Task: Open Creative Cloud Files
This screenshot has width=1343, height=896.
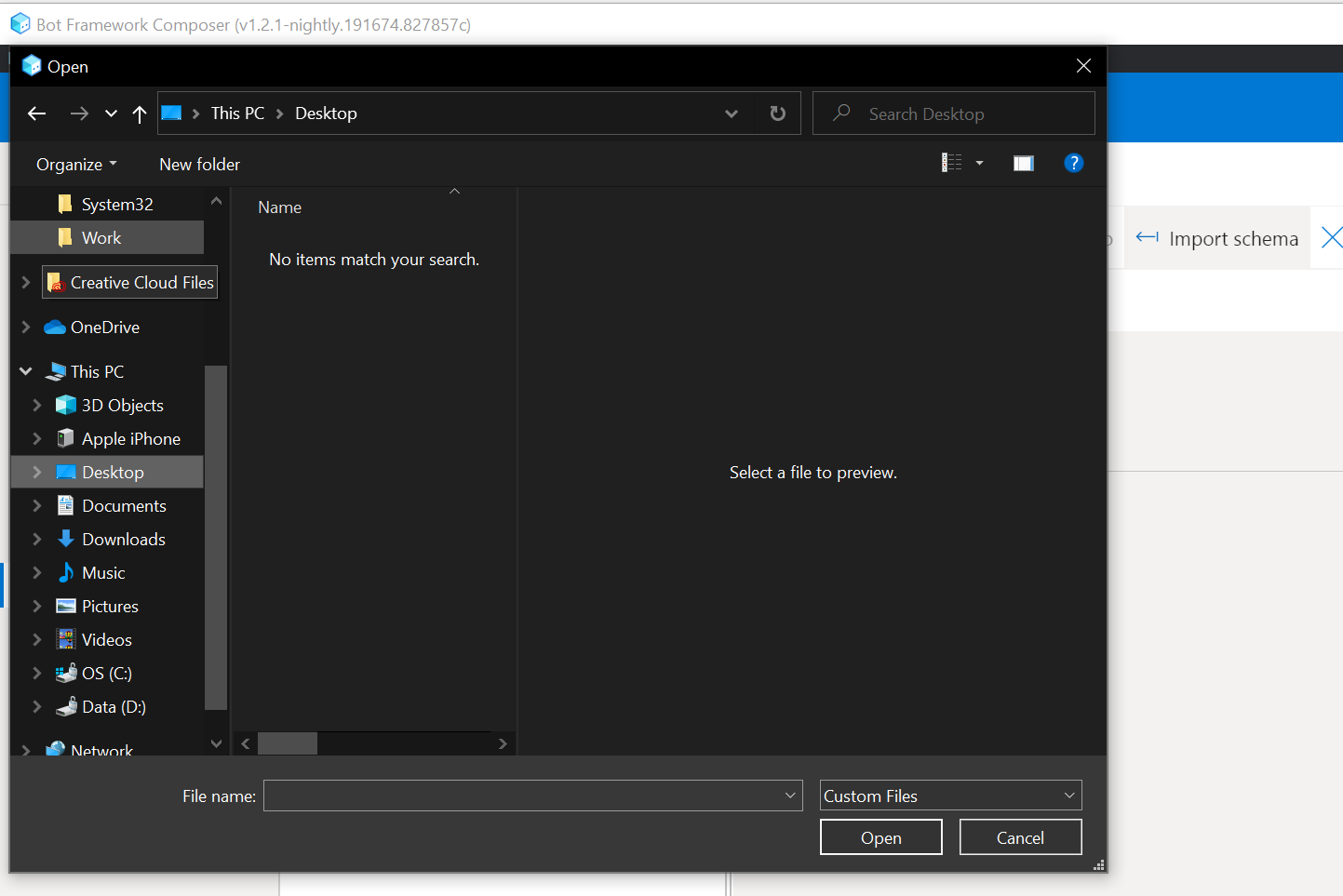Action: (x=130, y=282)
